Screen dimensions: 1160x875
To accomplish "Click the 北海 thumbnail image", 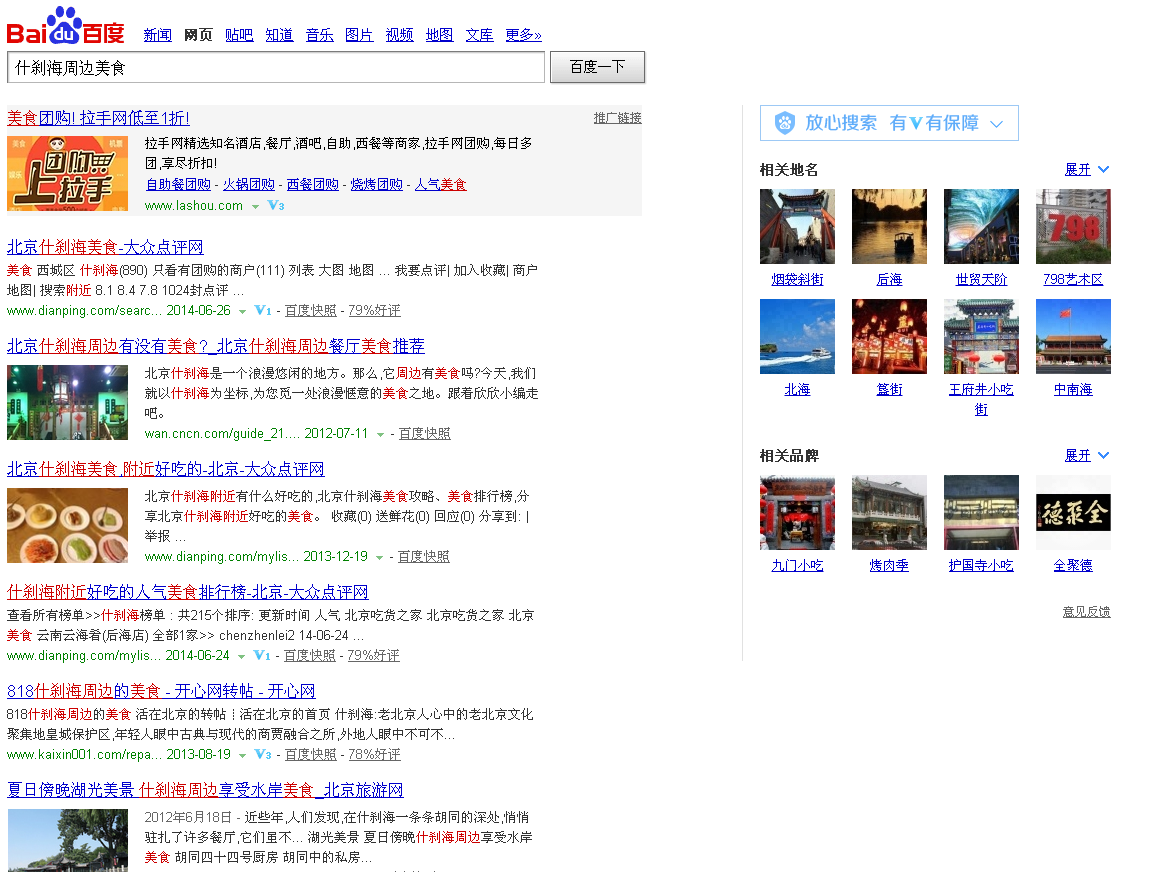I will [x=798, y=337].
